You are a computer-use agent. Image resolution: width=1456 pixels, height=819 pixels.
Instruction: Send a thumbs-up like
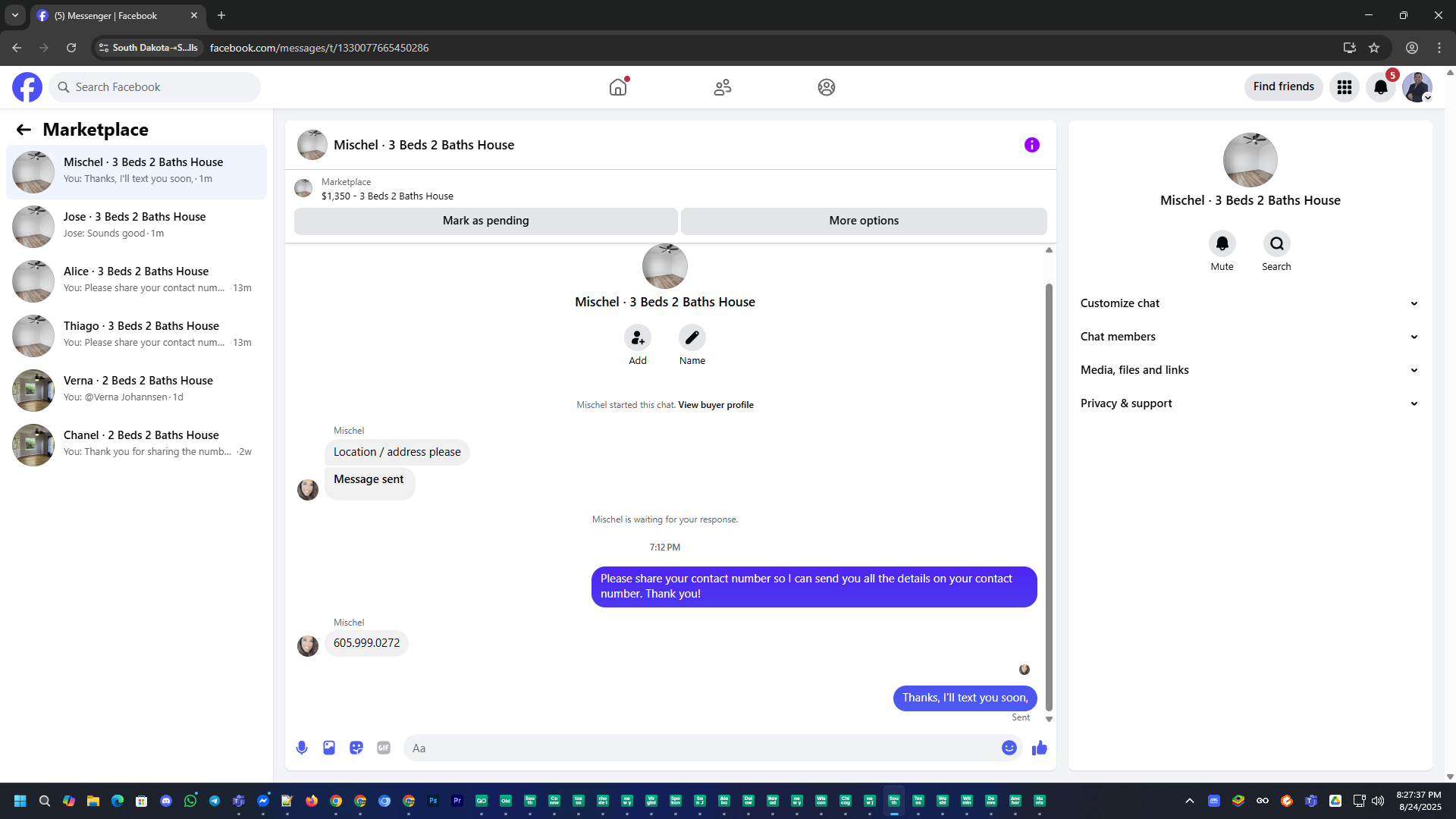(x=1039, y=748)
